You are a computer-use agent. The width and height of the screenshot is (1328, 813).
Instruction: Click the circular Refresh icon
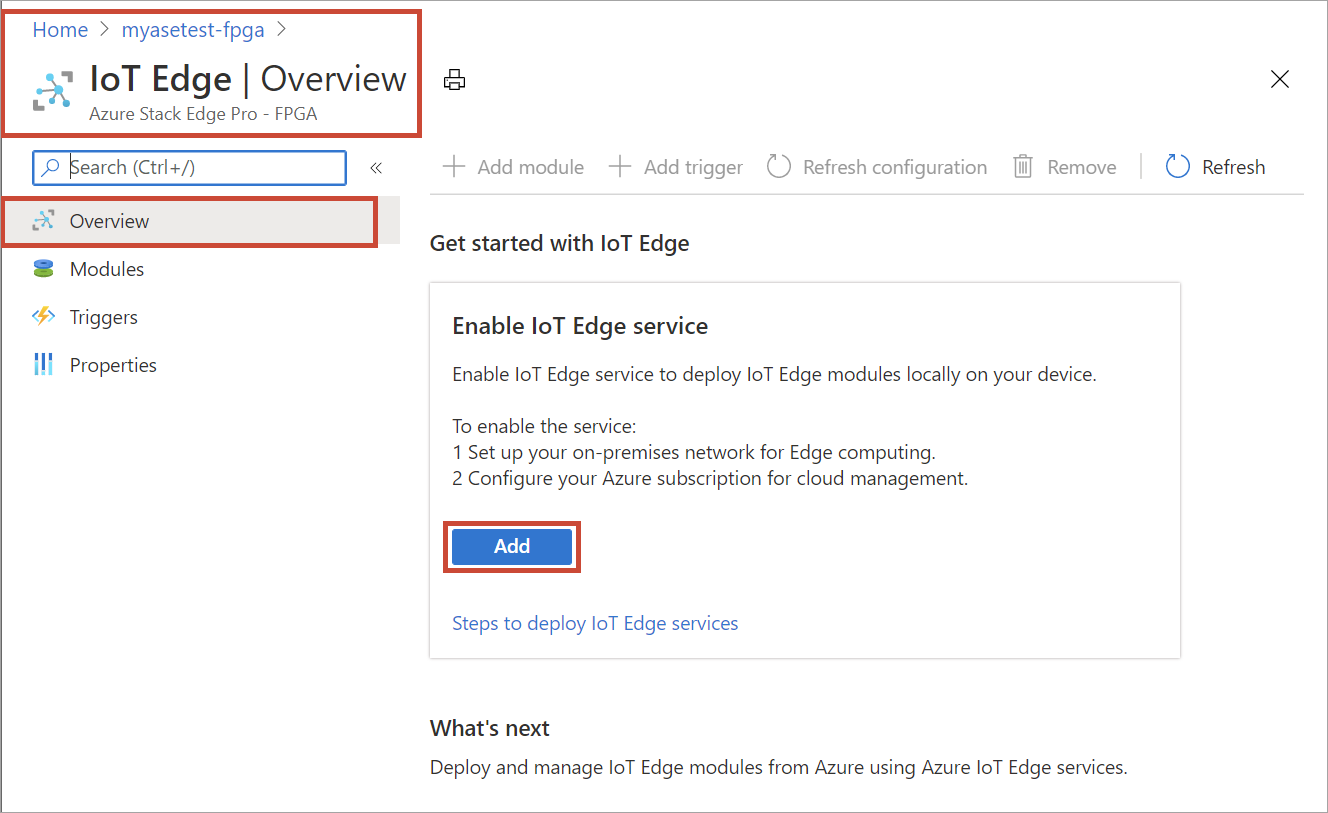1178,167
